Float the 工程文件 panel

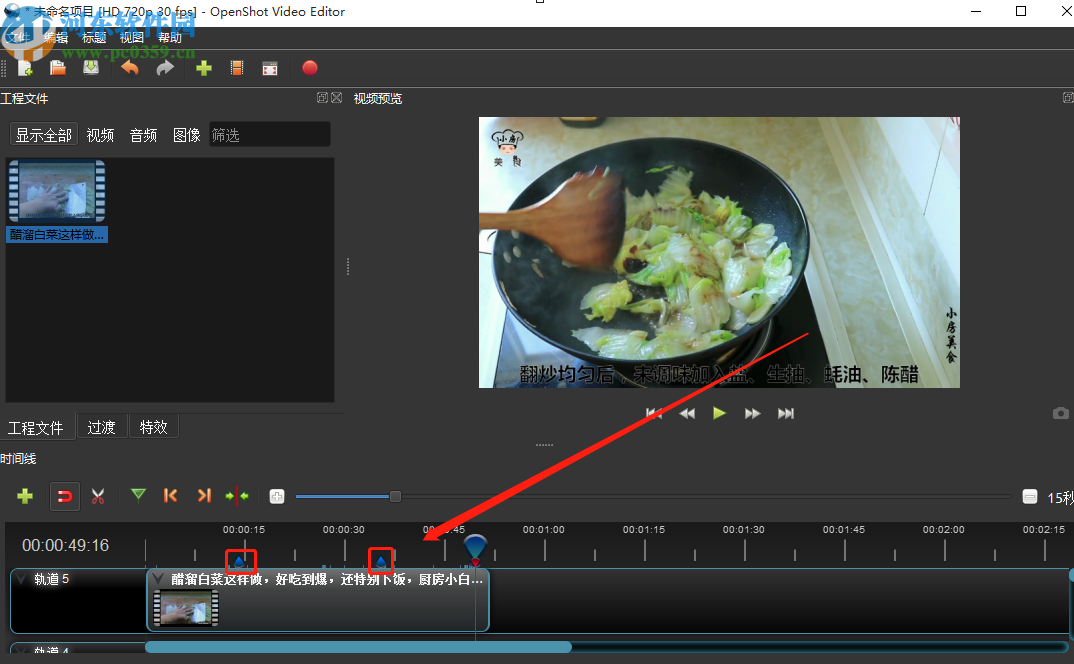[322, 98]
